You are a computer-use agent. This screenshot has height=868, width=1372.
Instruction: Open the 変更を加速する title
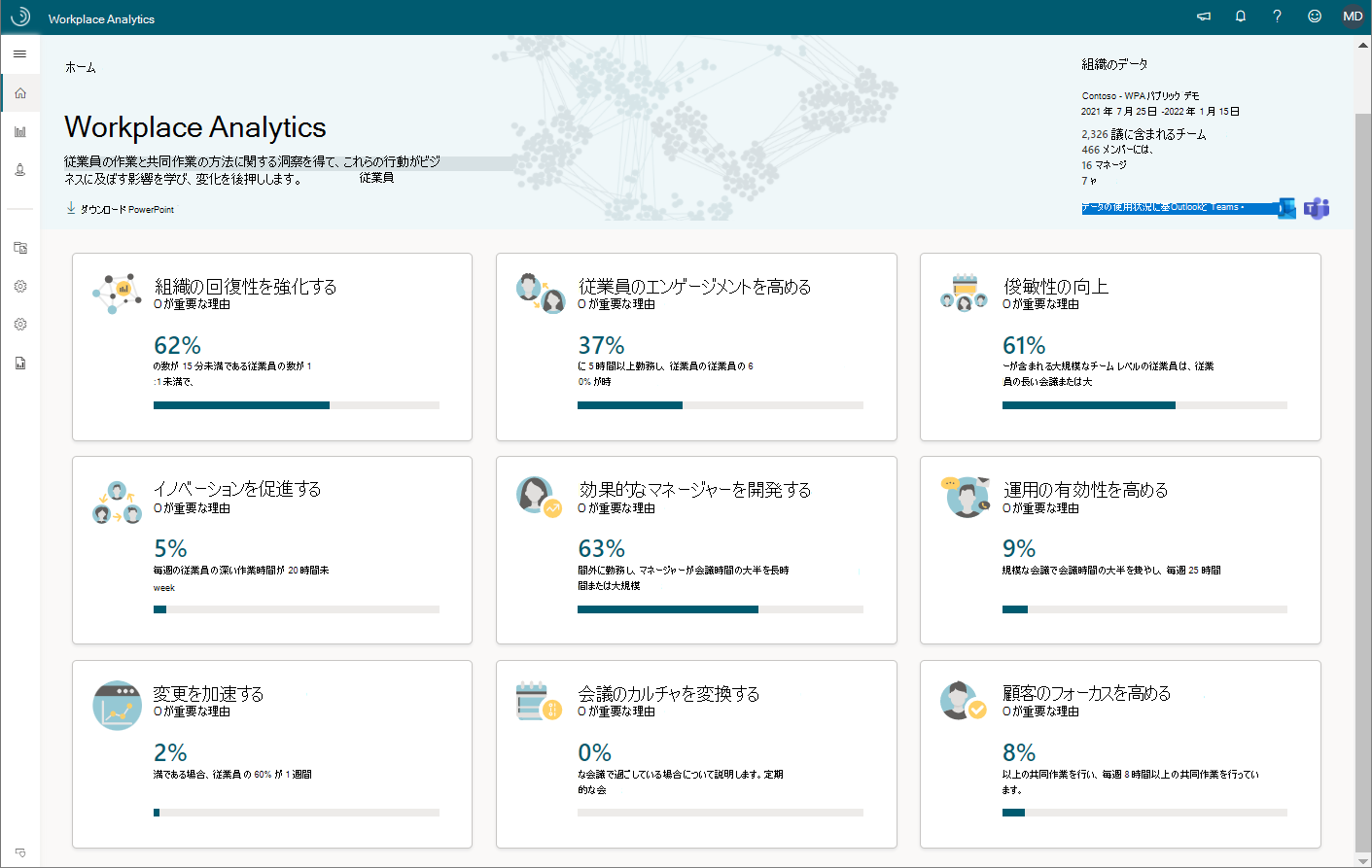209,693
